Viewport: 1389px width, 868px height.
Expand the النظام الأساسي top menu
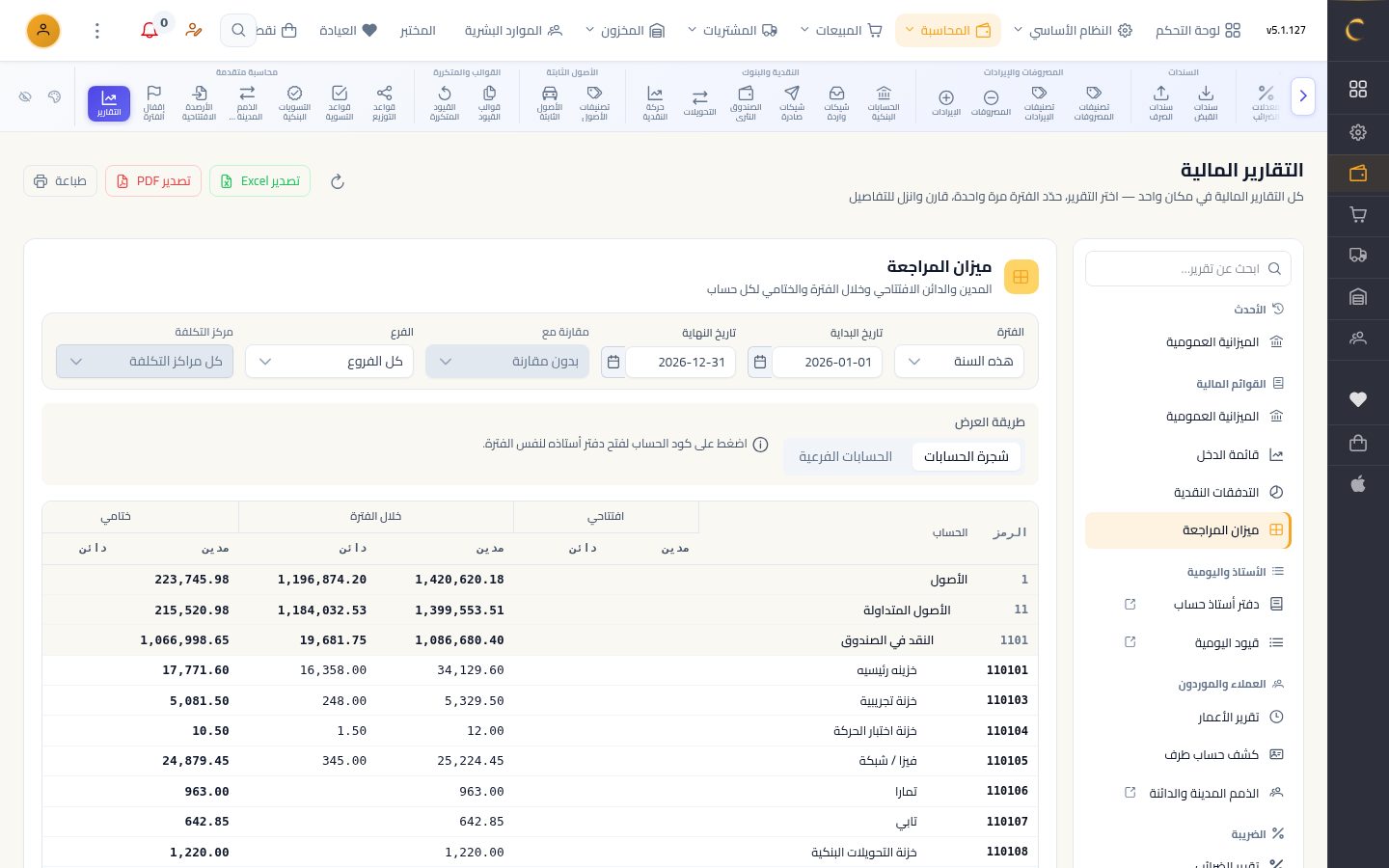pyautogui.click(x=1072, y=31)
